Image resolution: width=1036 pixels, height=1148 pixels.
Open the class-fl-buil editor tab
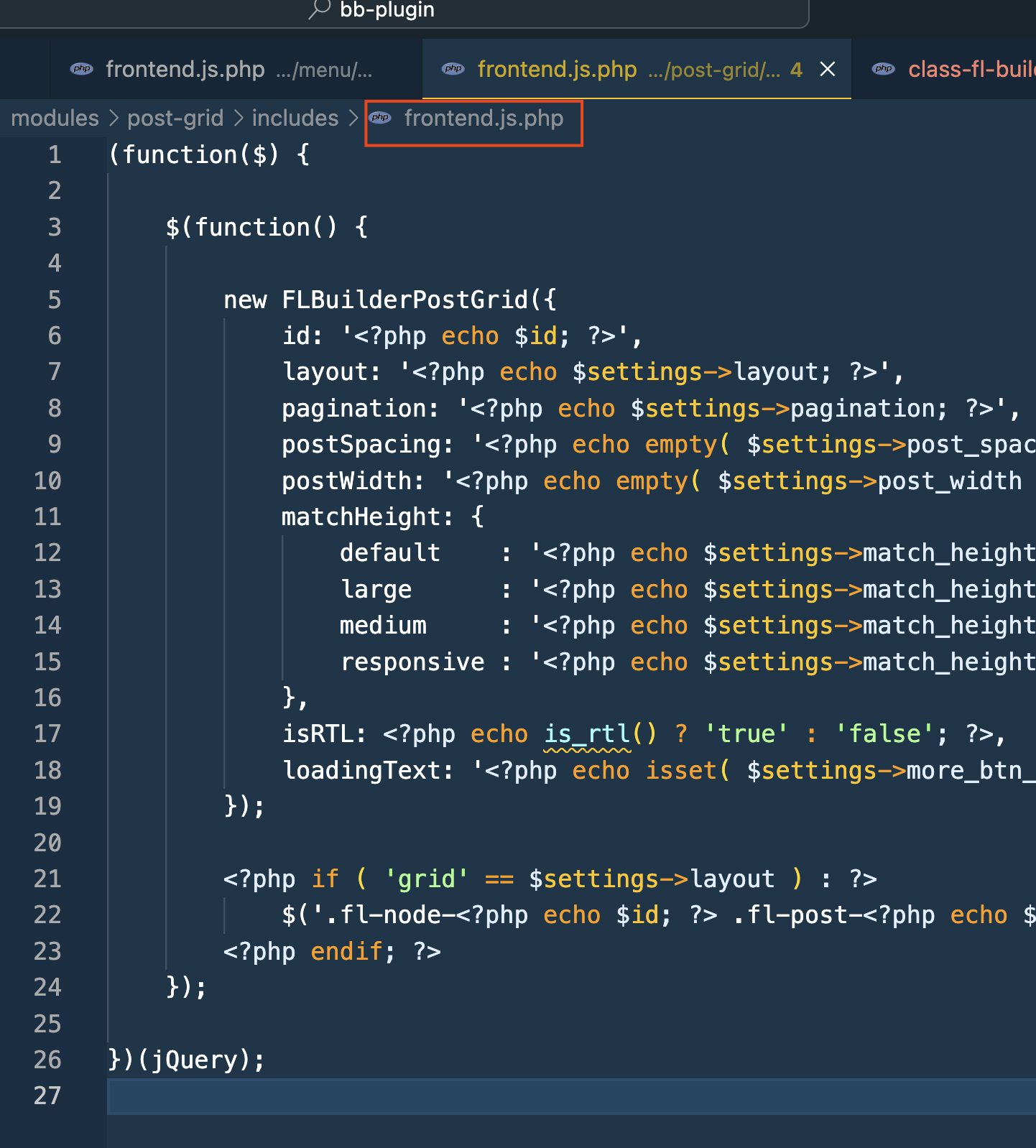970,70
